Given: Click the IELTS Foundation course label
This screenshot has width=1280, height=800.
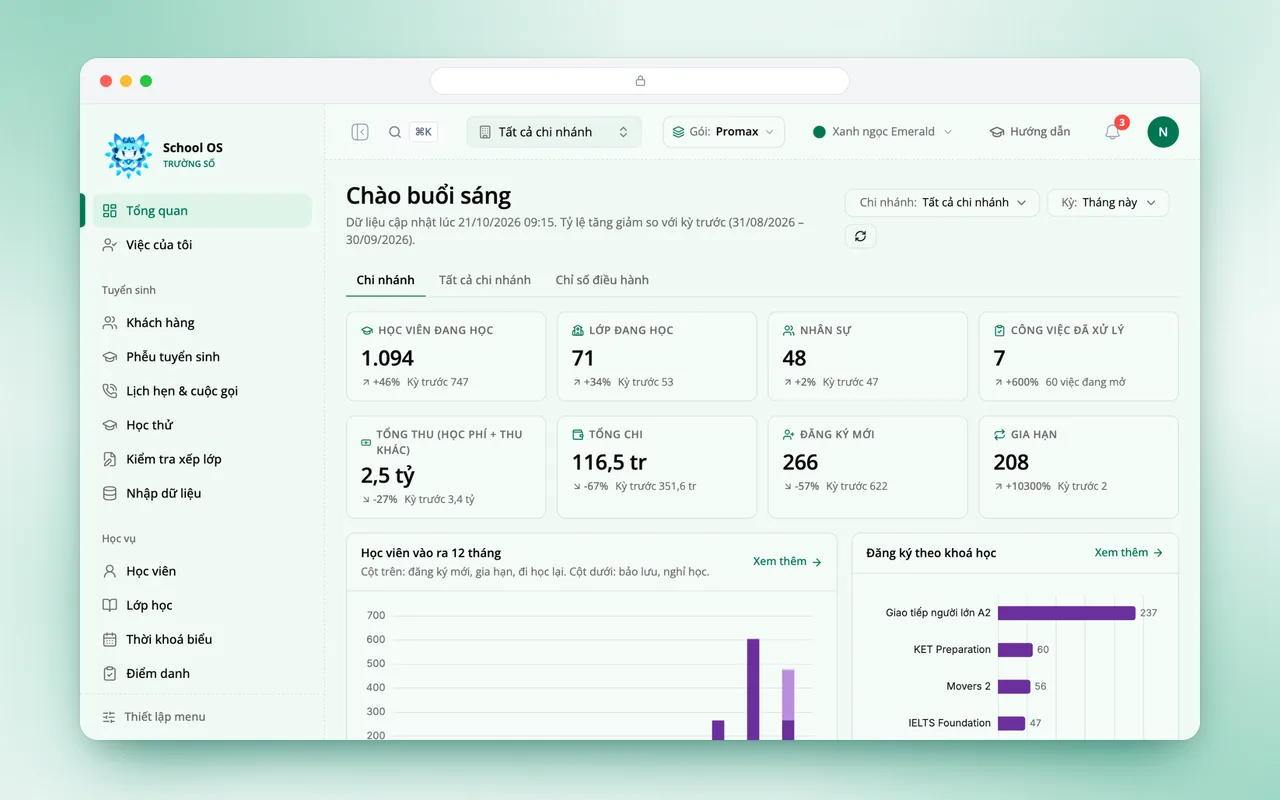Looking at the screenshot, I should point(950,723).
